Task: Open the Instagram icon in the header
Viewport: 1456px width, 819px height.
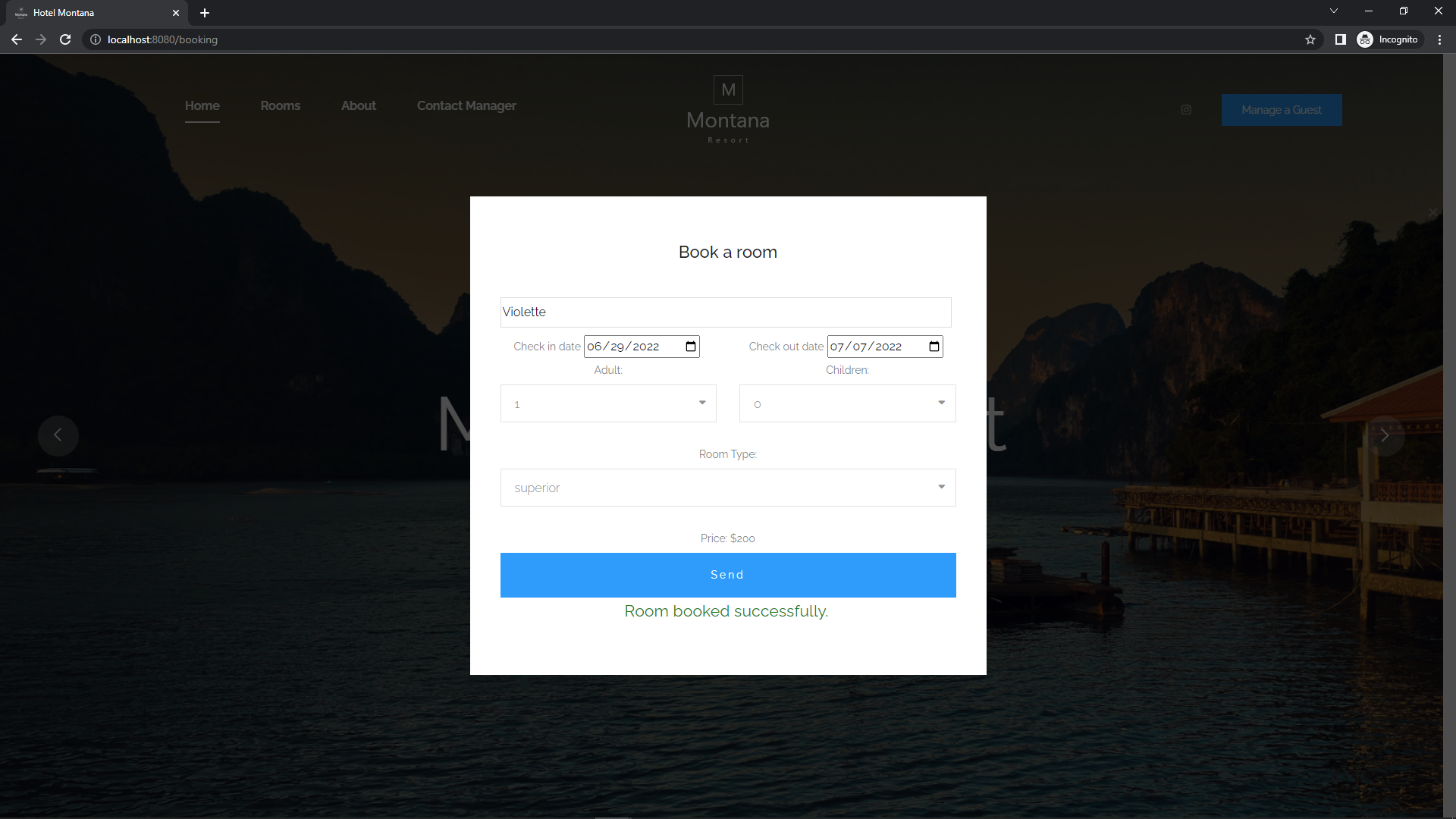Action: (x=1185, y=109)
